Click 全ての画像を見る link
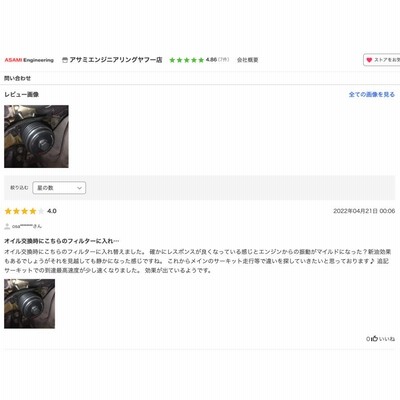Screen dimensions: 400x400 [x=372, y=95]
